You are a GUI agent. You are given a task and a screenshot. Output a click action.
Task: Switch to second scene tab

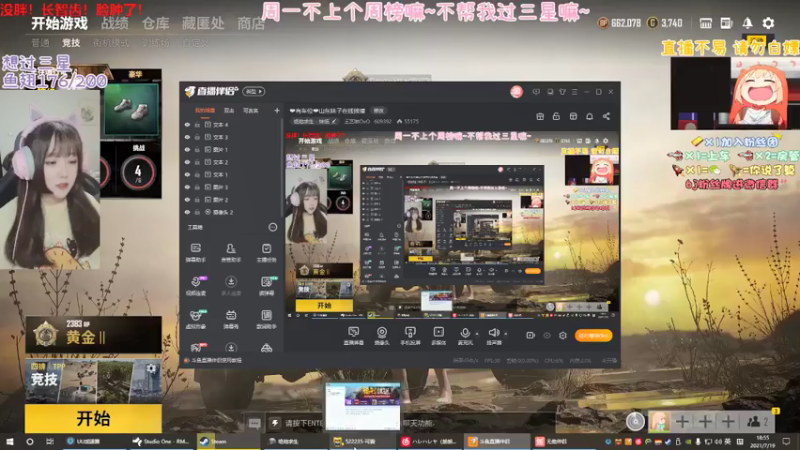(x=229, y=110)
